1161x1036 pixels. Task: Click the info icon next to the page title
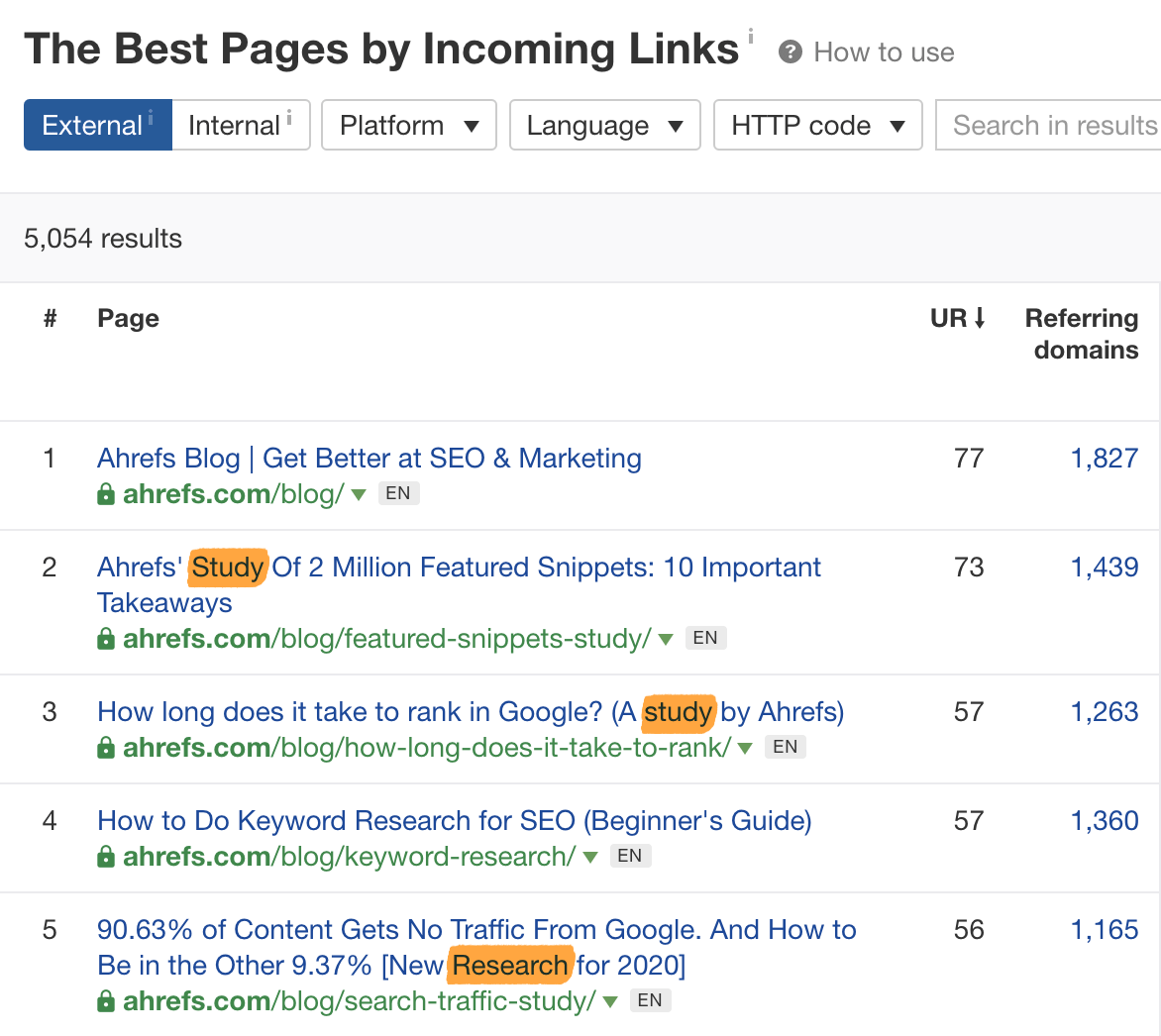[751, 37]
